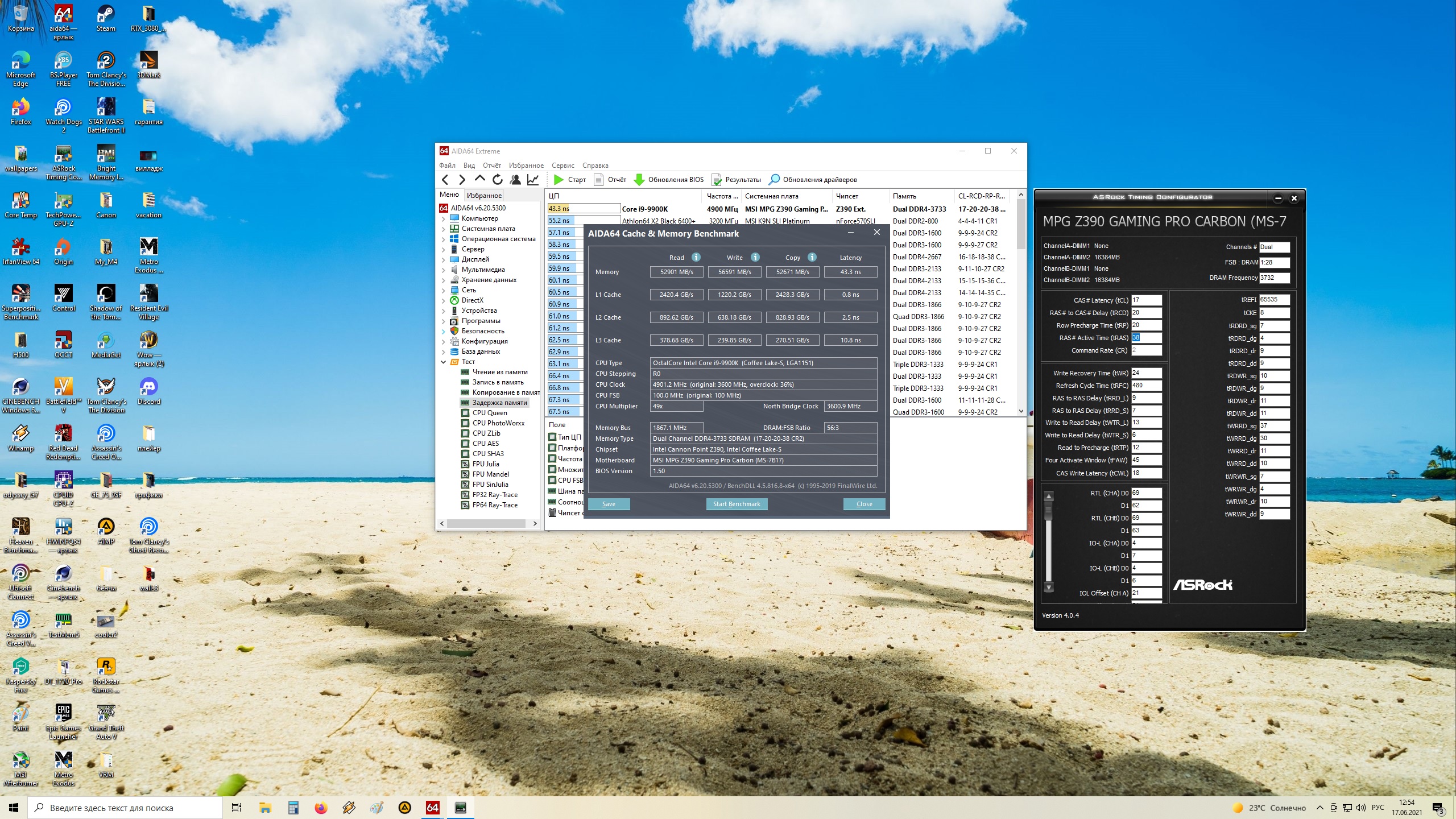Switch to the Избранное tab

tap(484, 195)
